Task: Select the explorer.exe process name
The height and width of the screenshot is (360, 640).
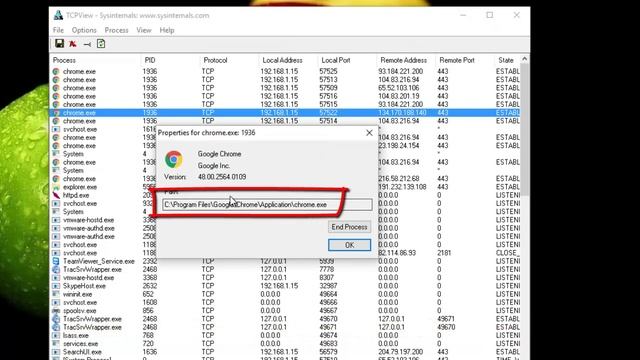Action: (x=80, y=187)
